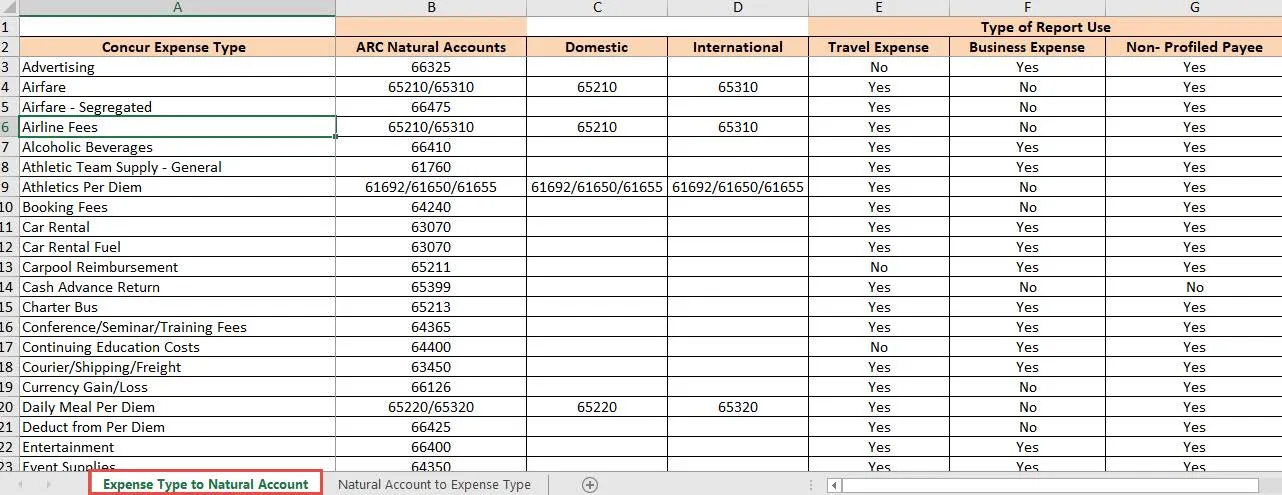The width and height of the screenshot is (1282, 495).
Task: Click the 'Entertainment' cell
Action: 177,447
